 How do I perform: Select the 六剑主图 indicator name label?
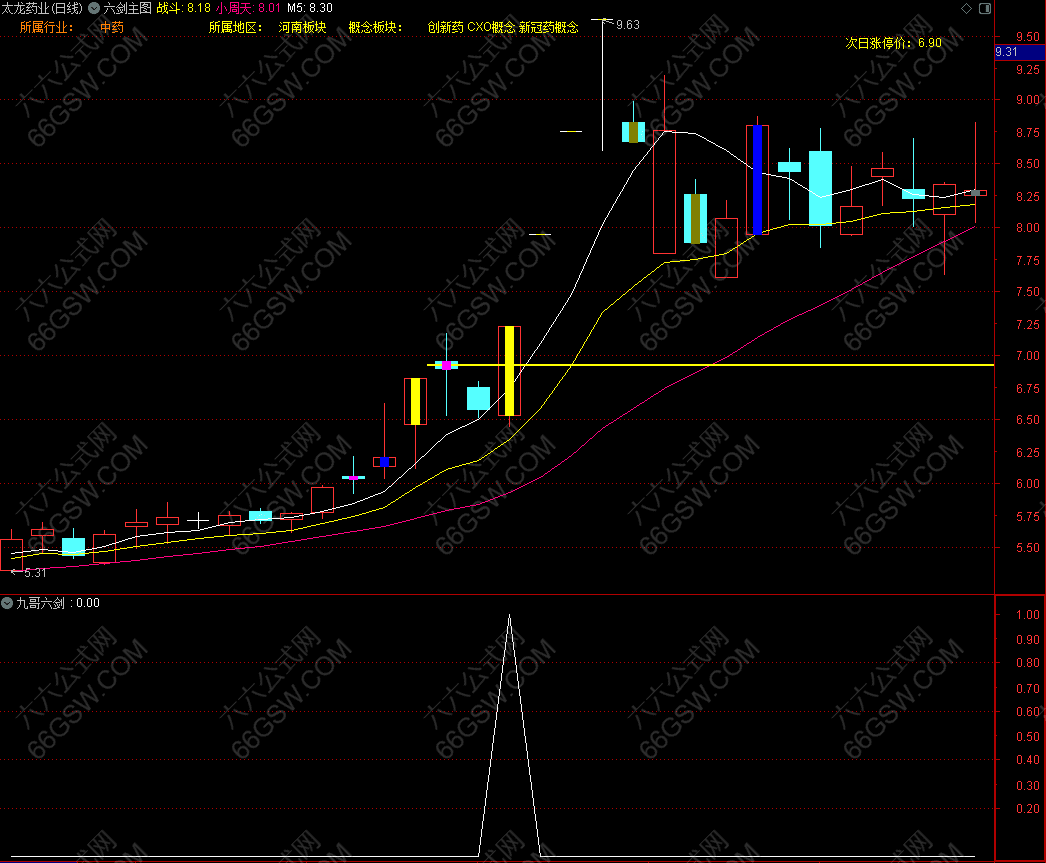pyautogui.click(x=128, y=7)
